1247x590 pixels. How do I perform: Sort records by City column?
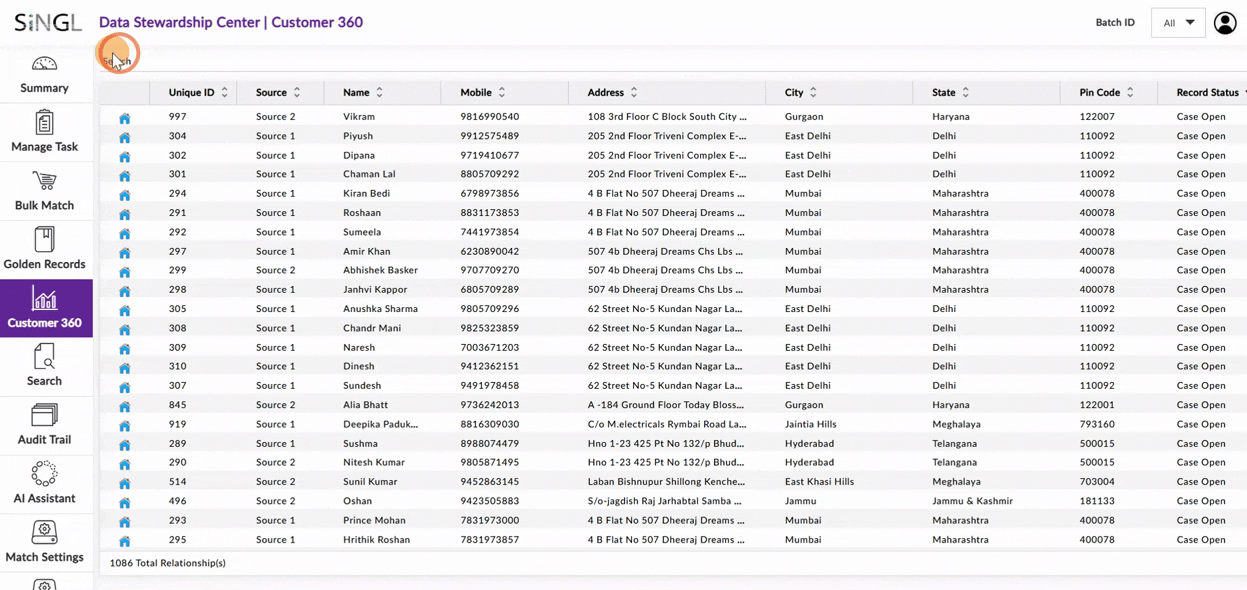pos(813,92)
